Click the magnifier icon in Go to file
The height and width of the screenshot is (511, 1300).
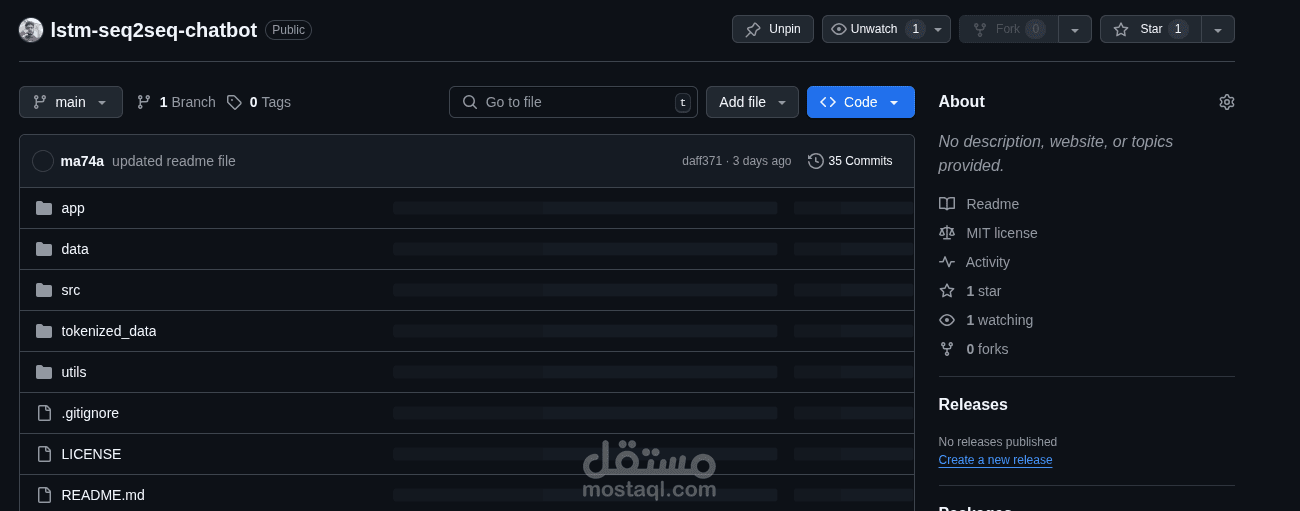[x=470, y=102]
